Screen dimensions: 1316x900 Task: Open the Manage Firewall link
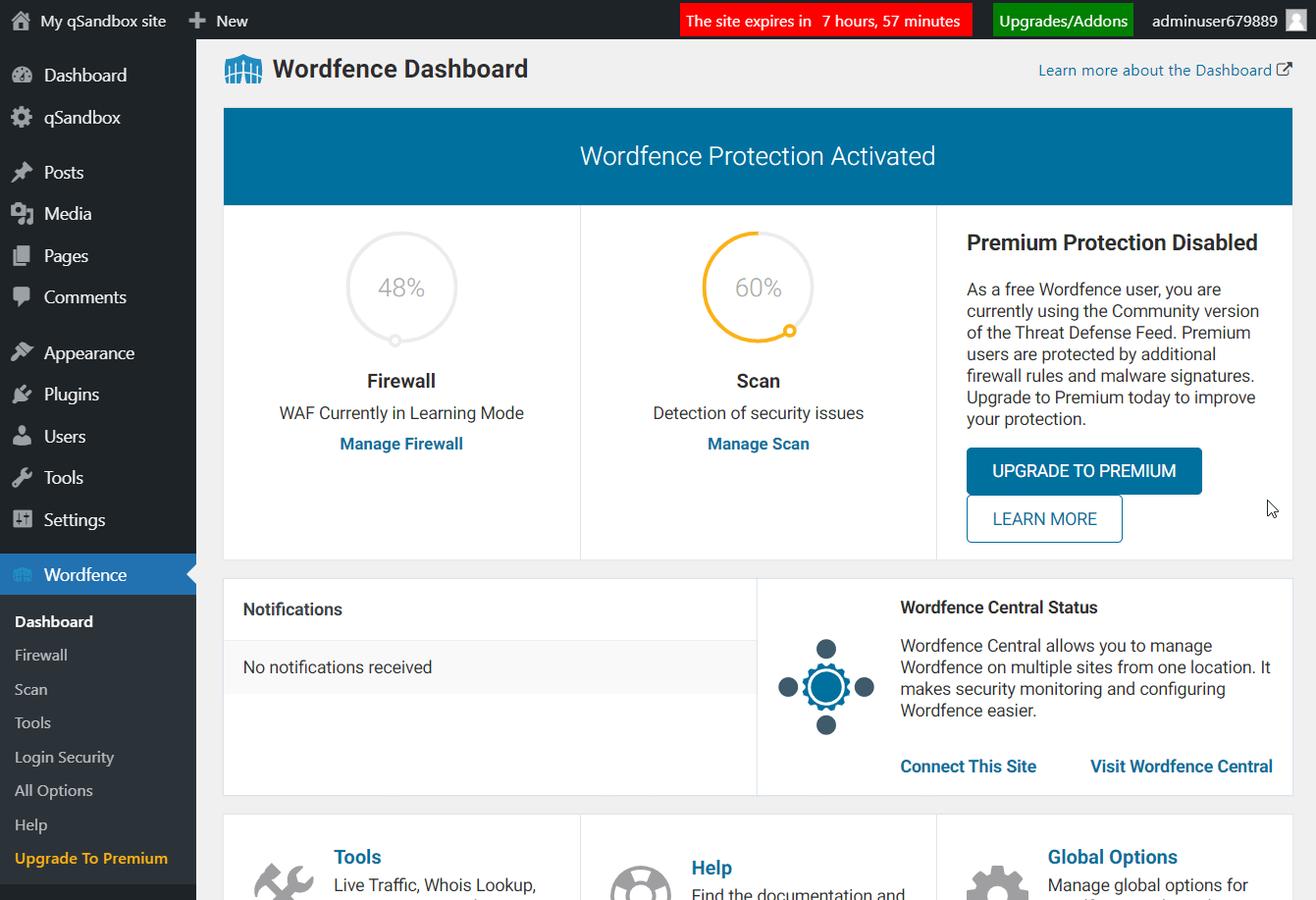coord(401,444)
